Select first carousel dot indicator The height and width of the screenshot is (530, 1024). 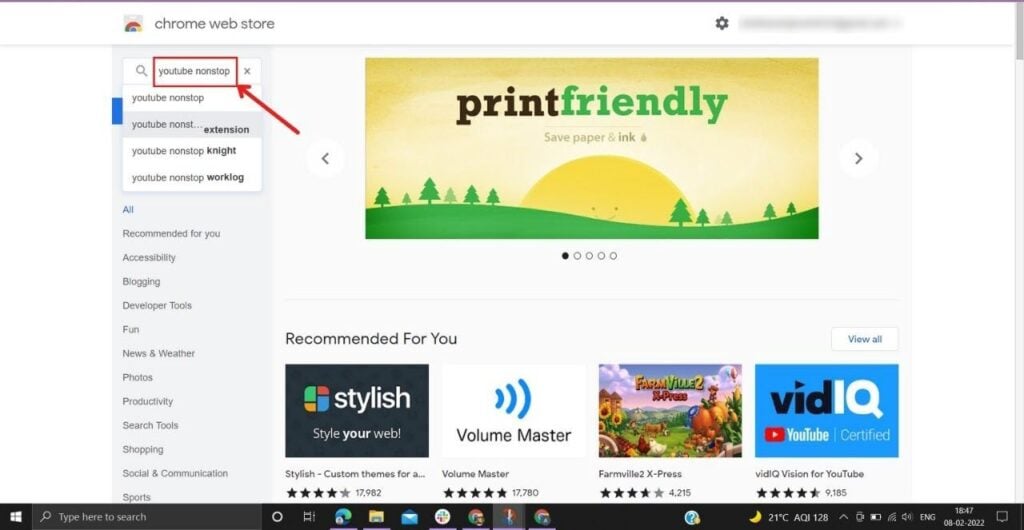[565, 256]
